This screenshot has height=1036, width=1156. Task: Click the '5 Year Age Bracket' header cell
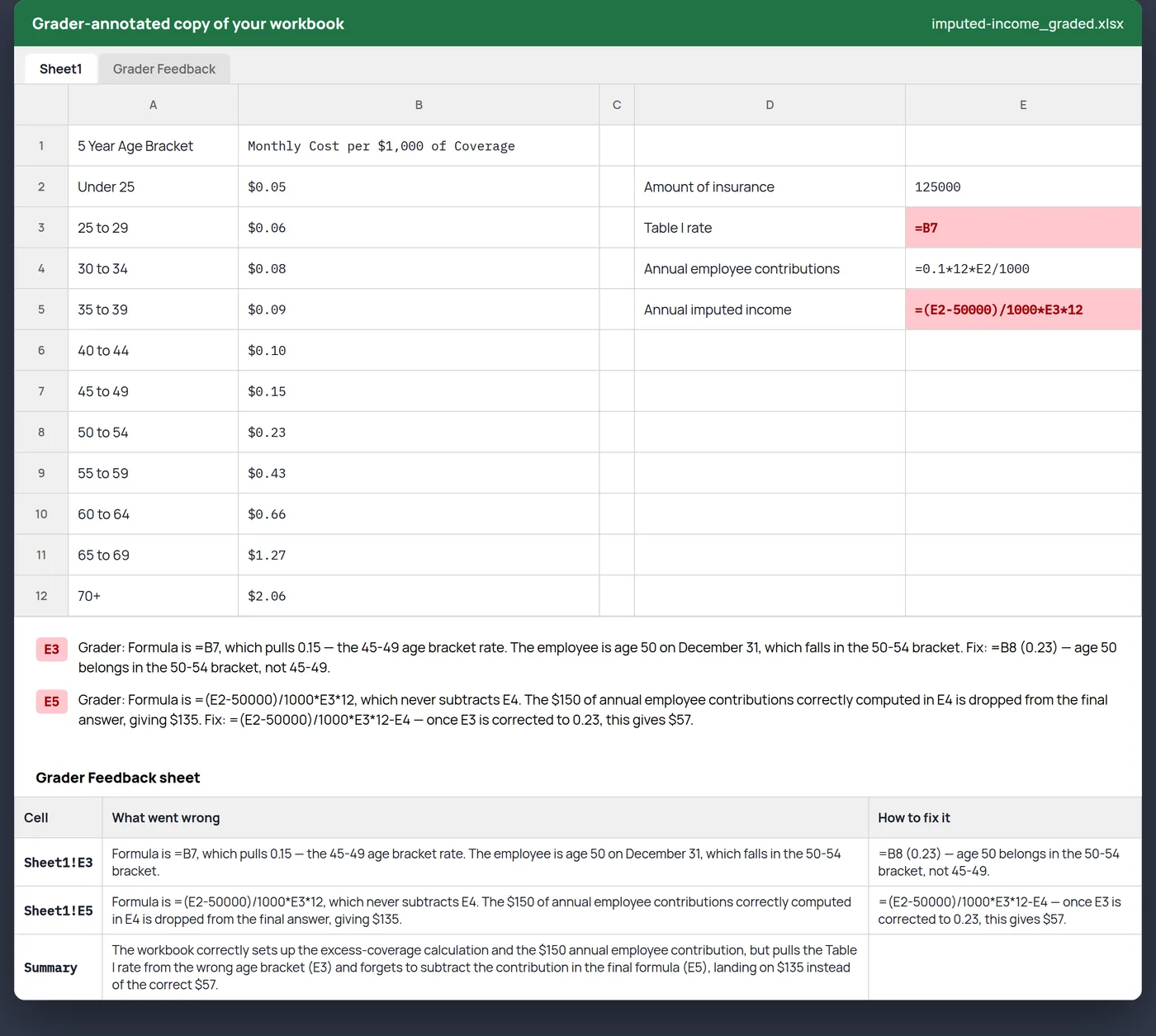(x=153, y=146)
